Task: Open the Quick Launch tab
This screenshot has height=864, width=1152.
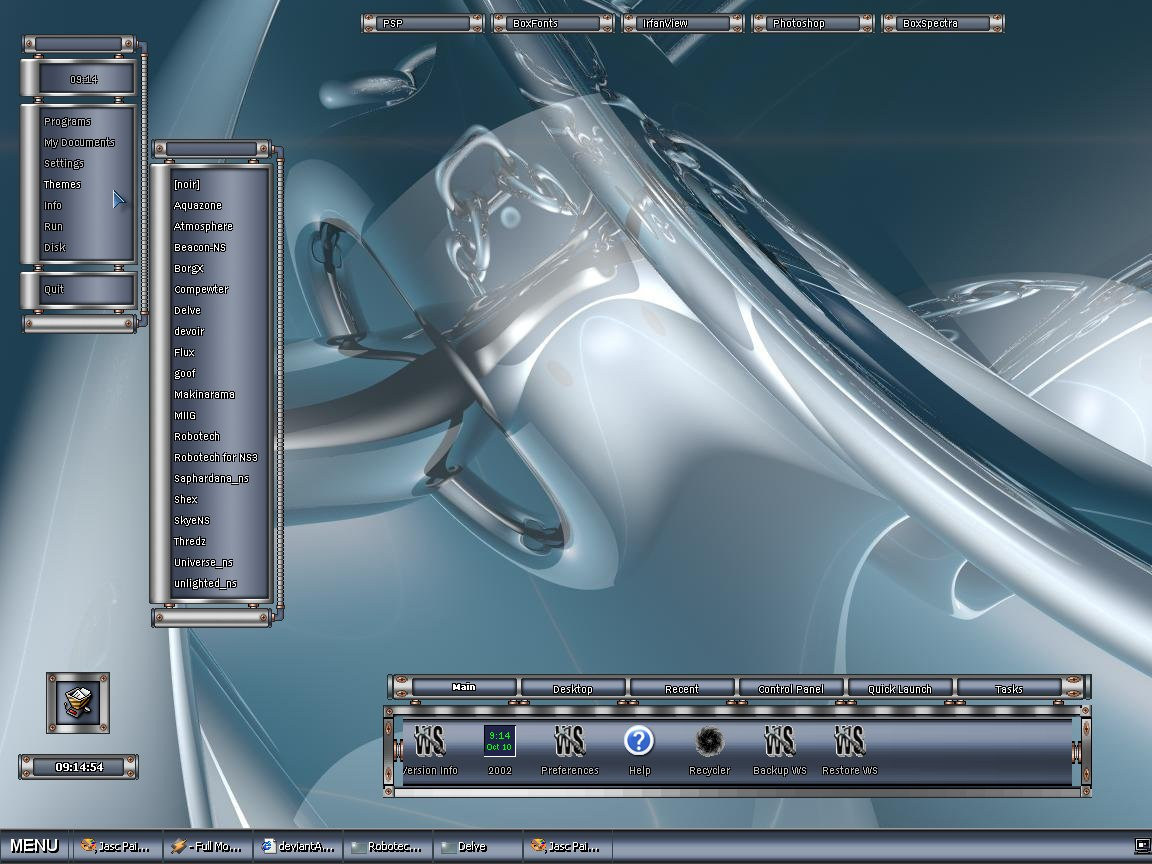Action: (x=900, y=689)
